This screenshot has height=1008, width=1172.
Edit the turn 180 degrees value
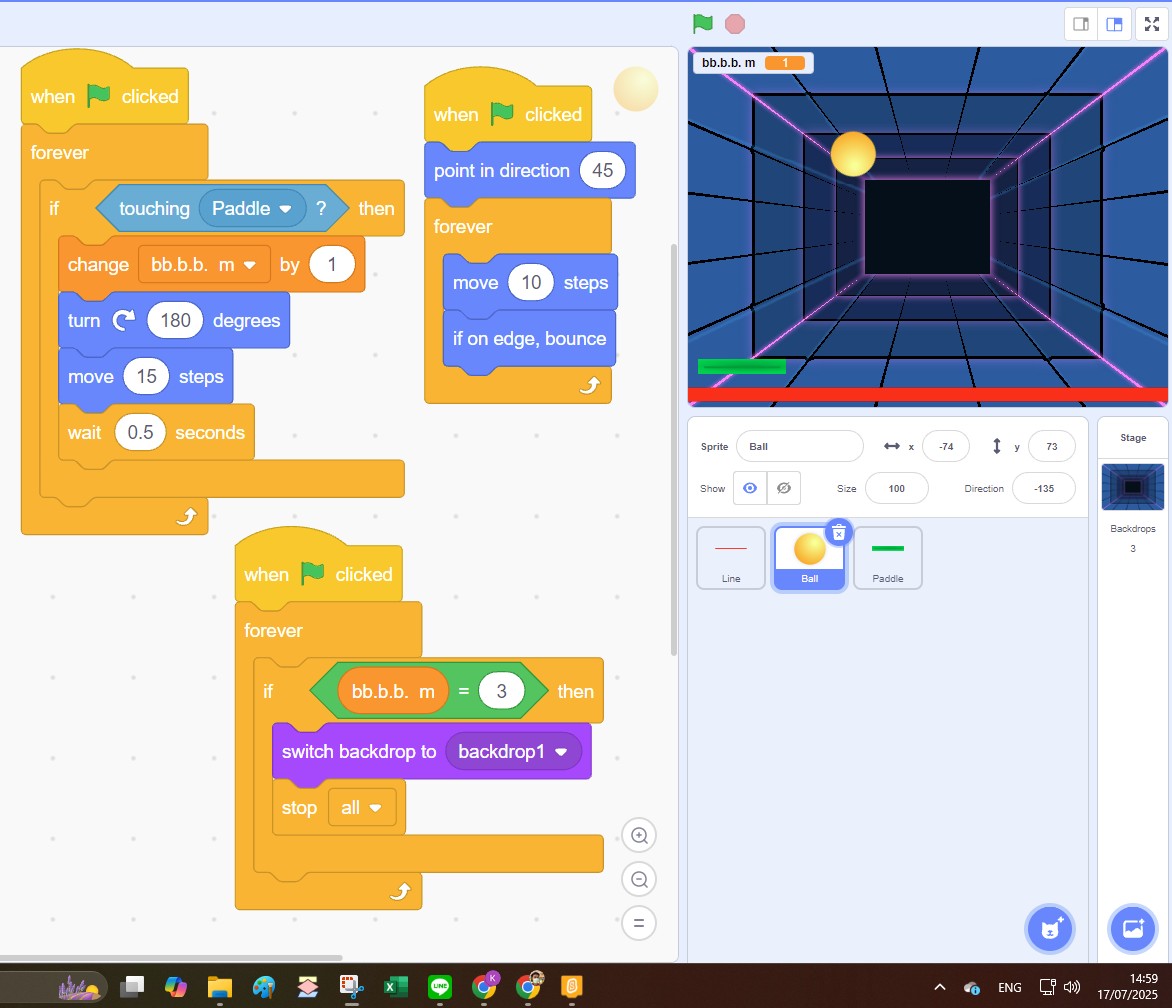[x=176, y=321]
